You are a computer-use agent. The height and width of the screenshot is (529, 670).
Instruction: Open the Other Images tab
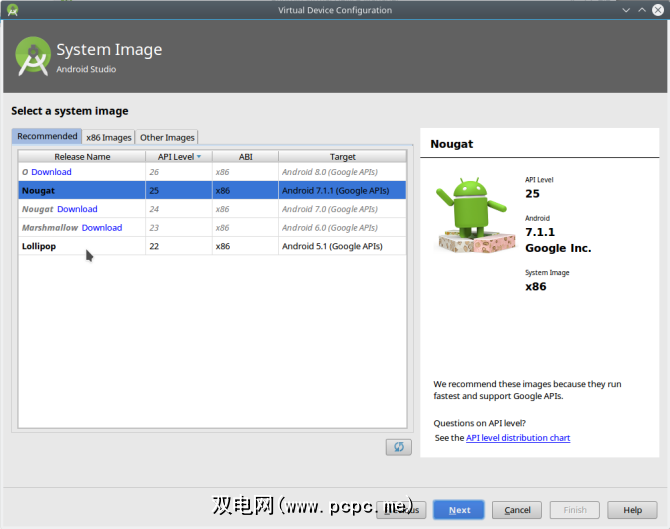167,137
